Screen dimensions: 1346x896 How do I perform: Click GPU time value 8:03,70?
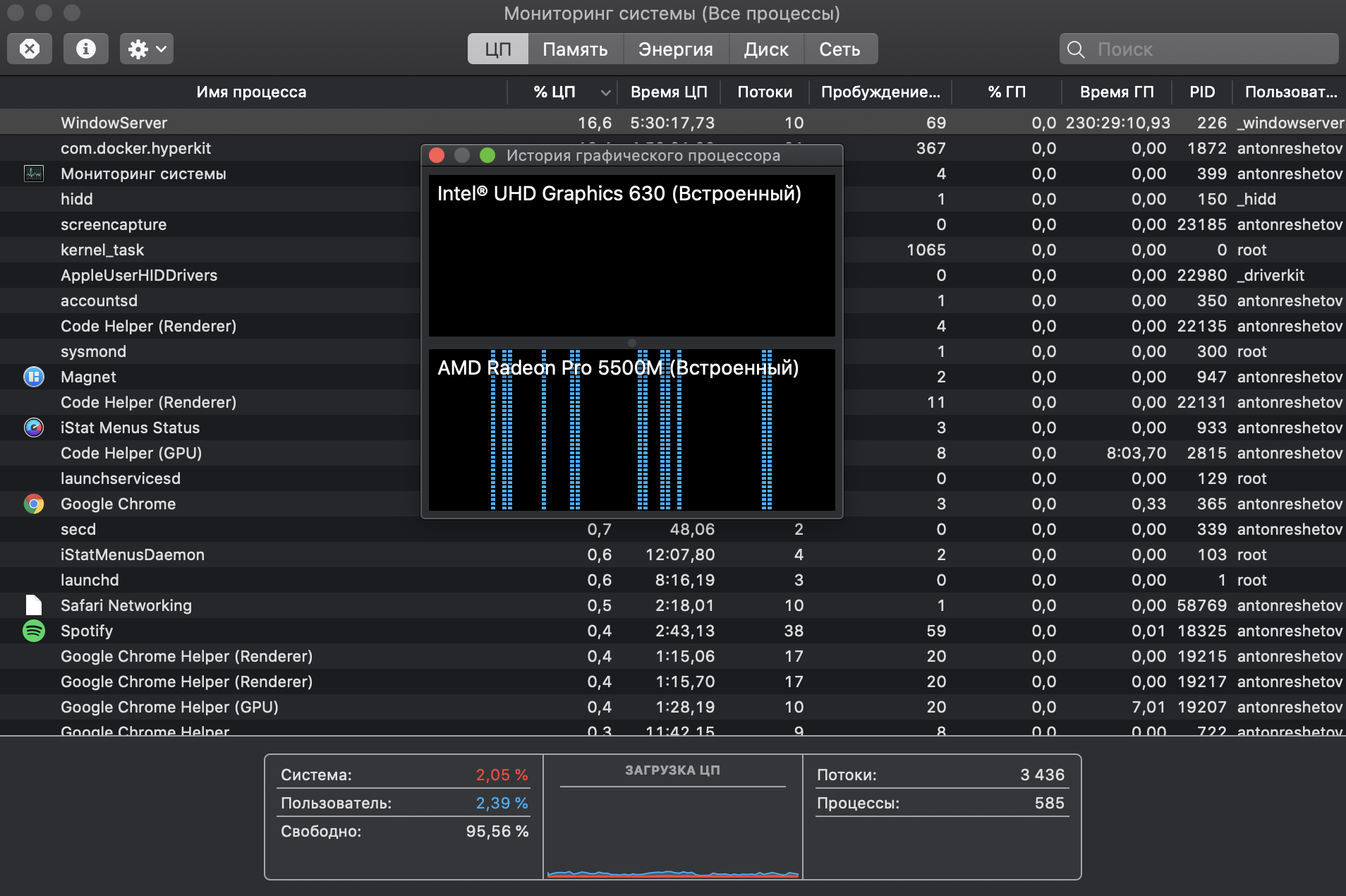1136,453
